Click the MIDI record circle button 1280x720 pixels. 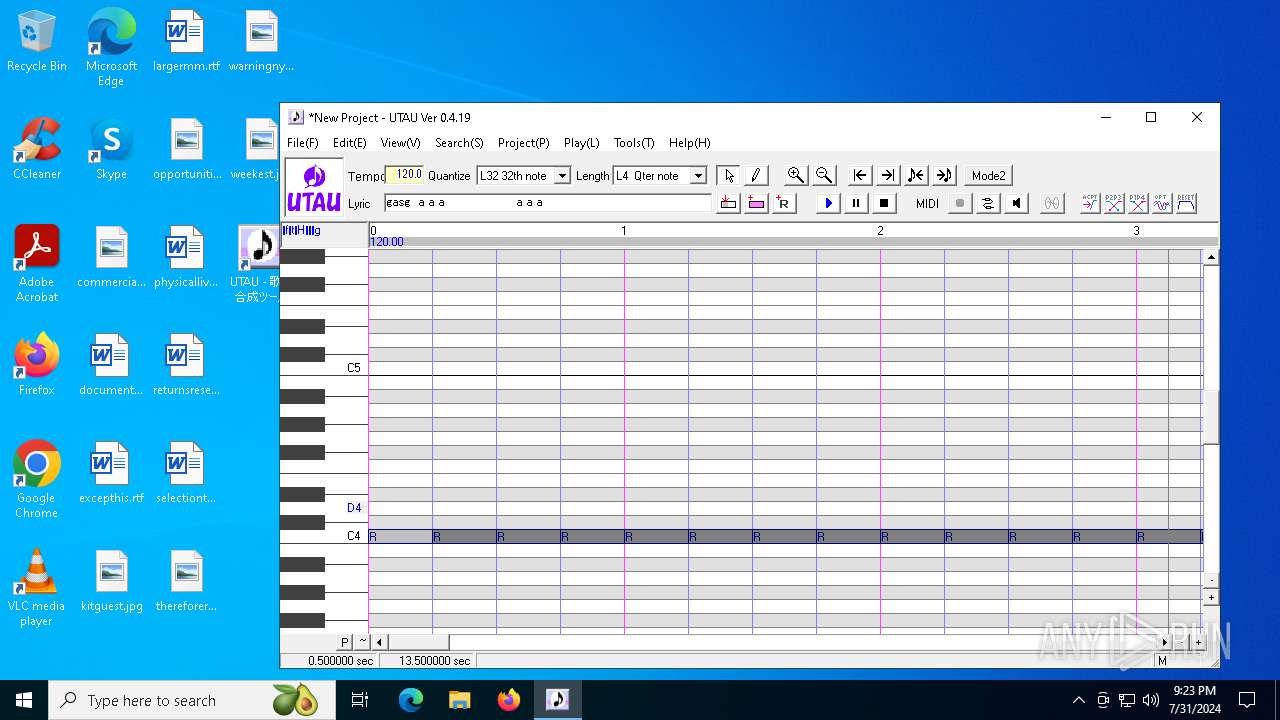959,203
